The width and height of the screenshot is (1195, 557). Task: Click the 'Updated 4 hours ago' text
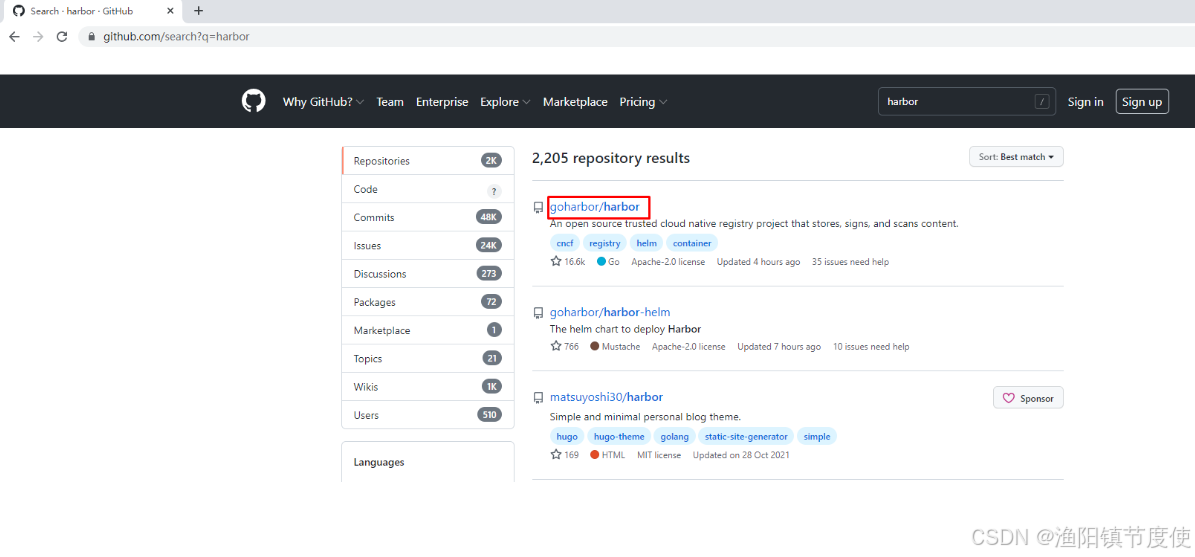(758, 261)
